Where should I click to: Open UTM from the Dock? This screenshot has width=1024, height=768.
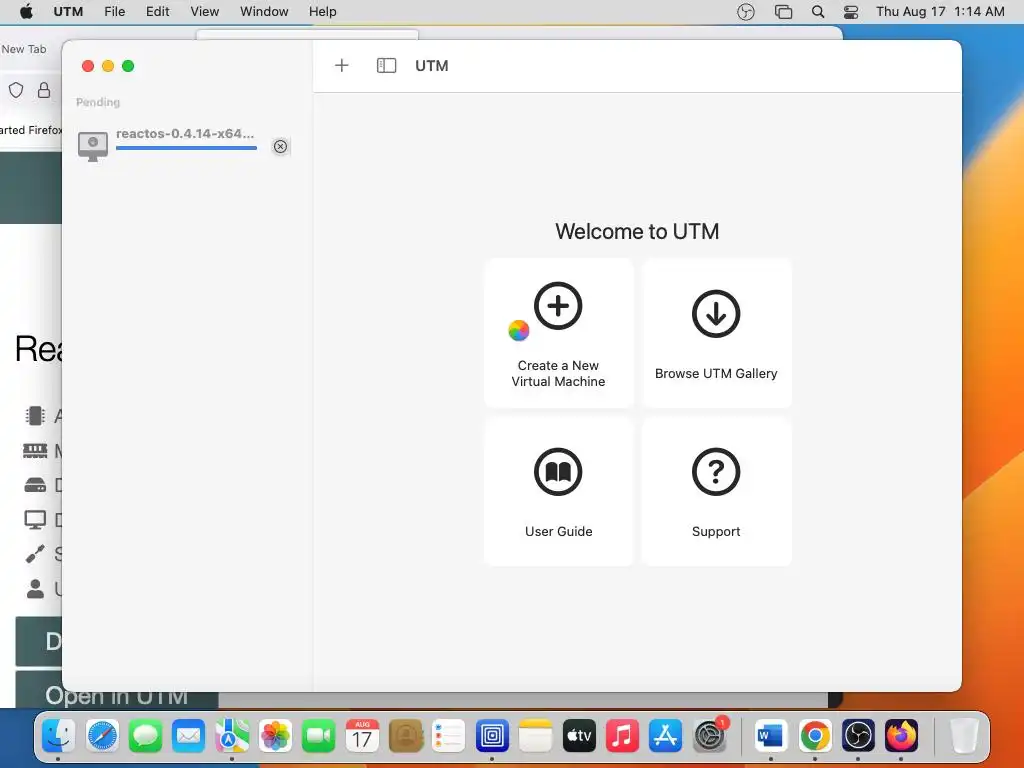pos(492,736)
